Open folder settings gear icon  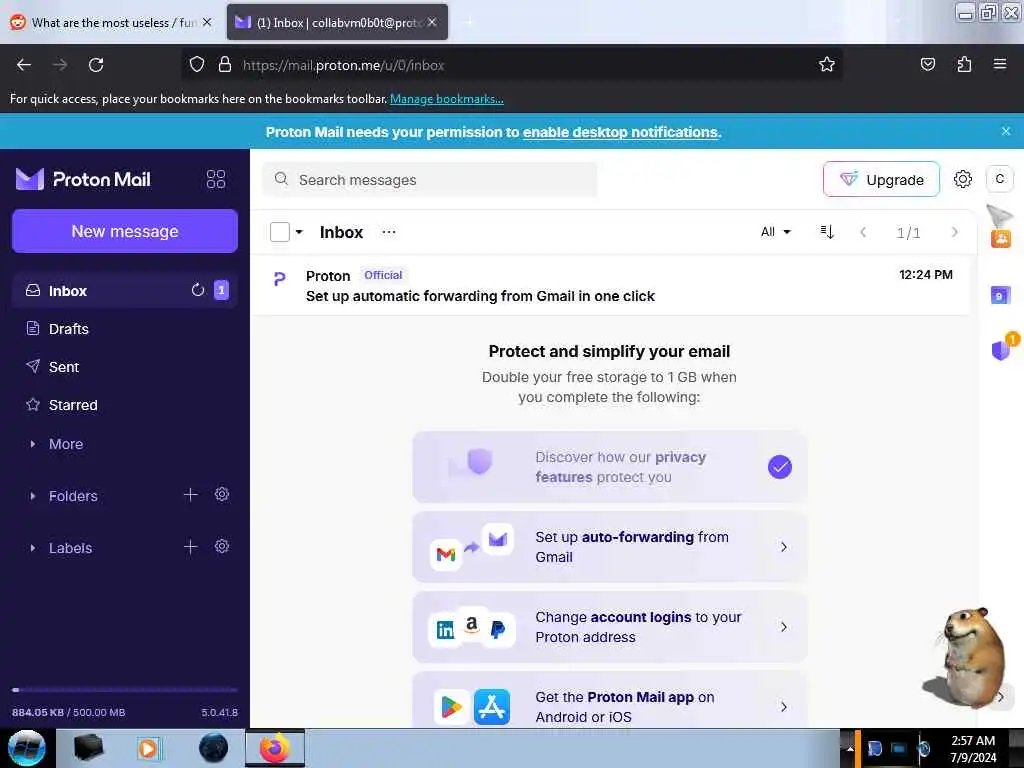222,494
